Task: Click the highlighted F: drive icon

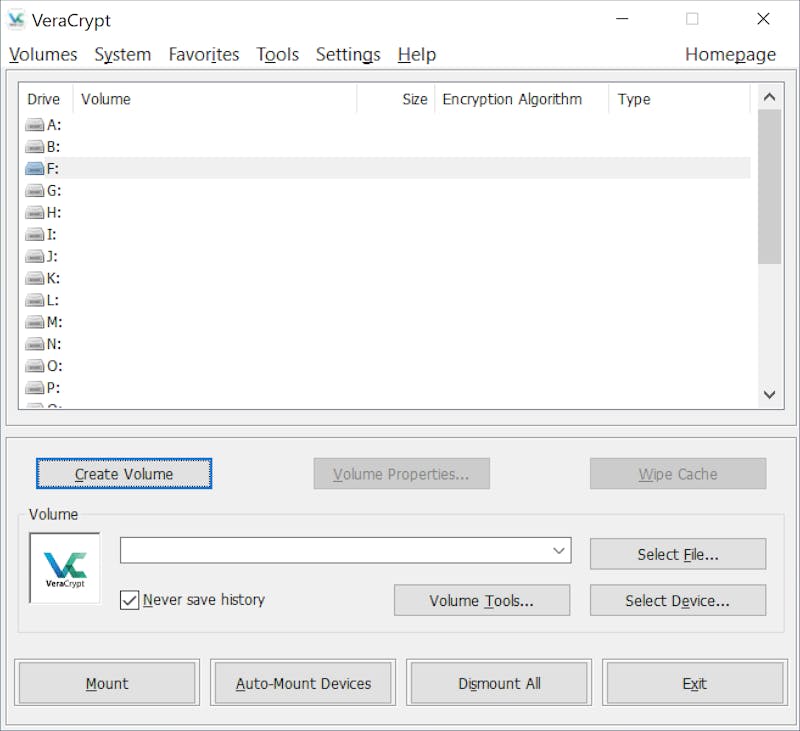Action: (x=35, y=168)
